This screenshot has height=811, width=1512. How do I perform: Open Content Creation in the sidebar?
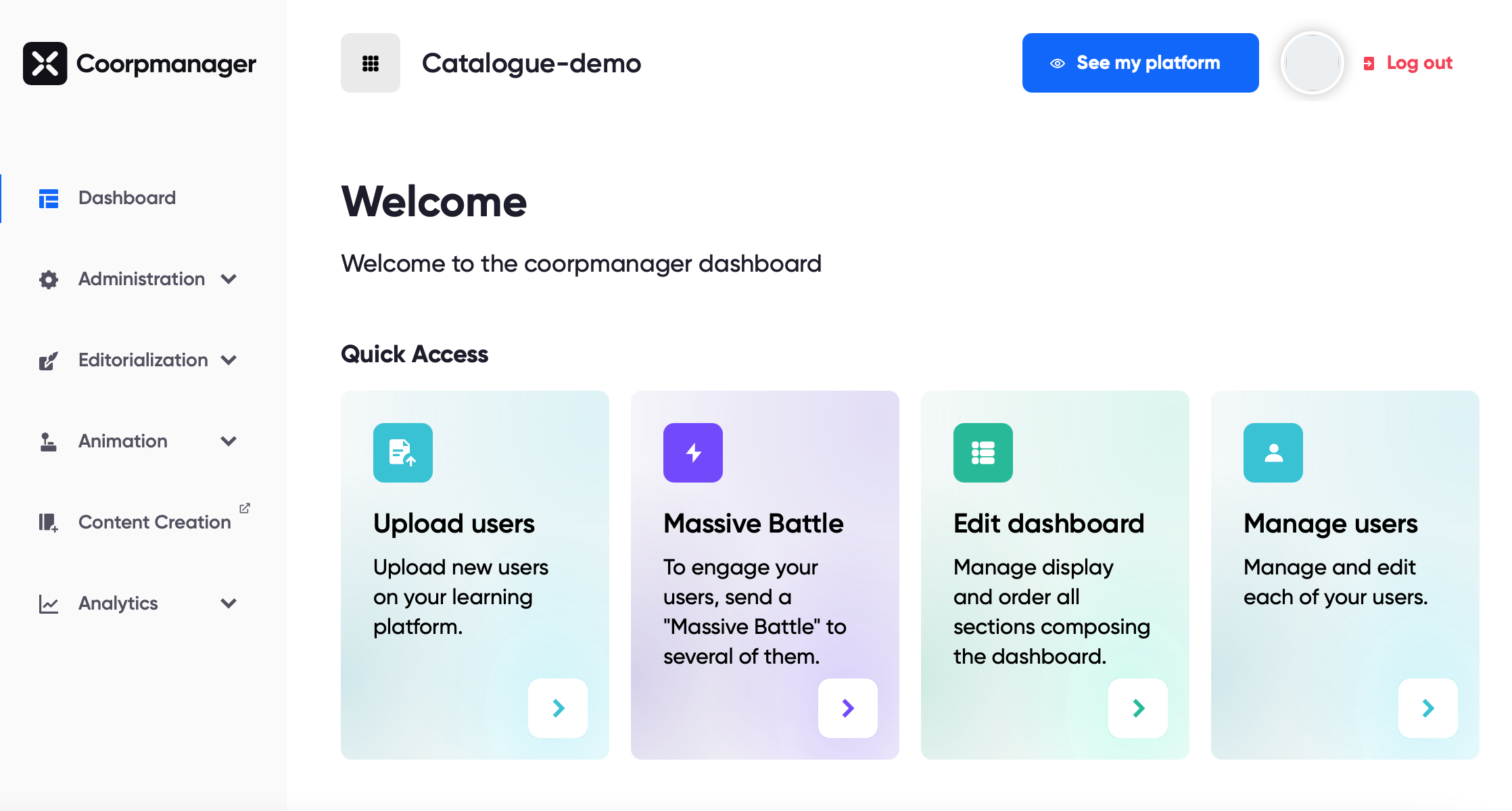[155, 522]
